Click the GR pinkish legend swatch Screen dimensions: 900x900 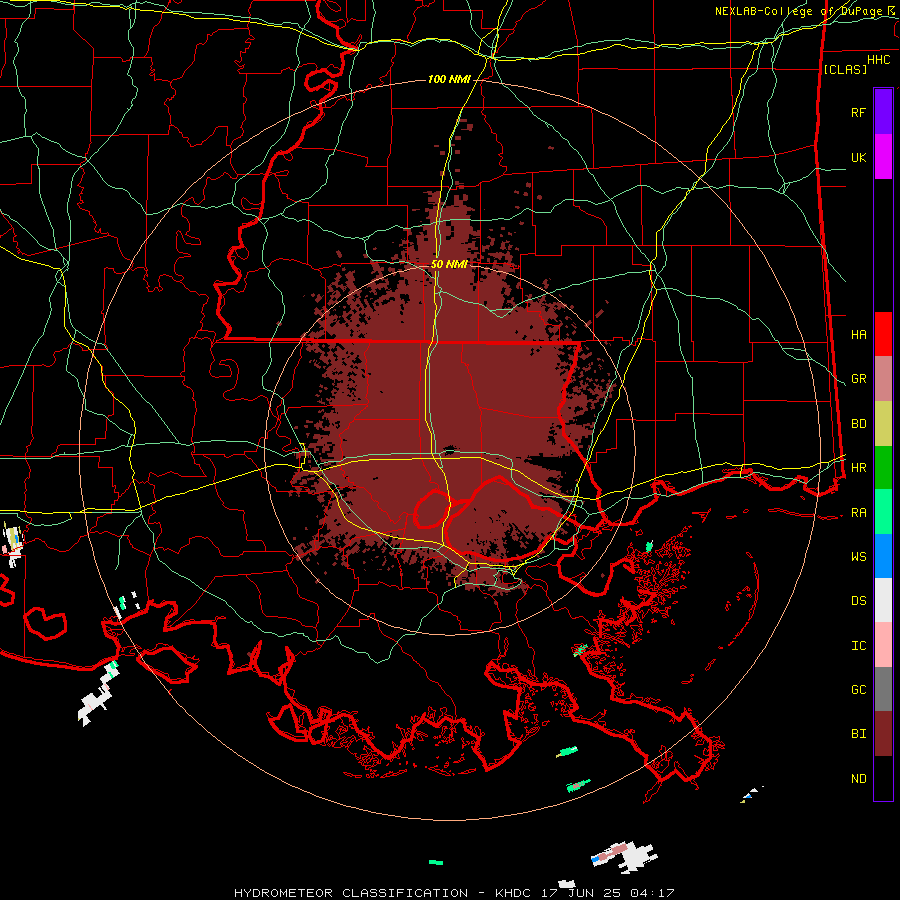pos(883,379)
